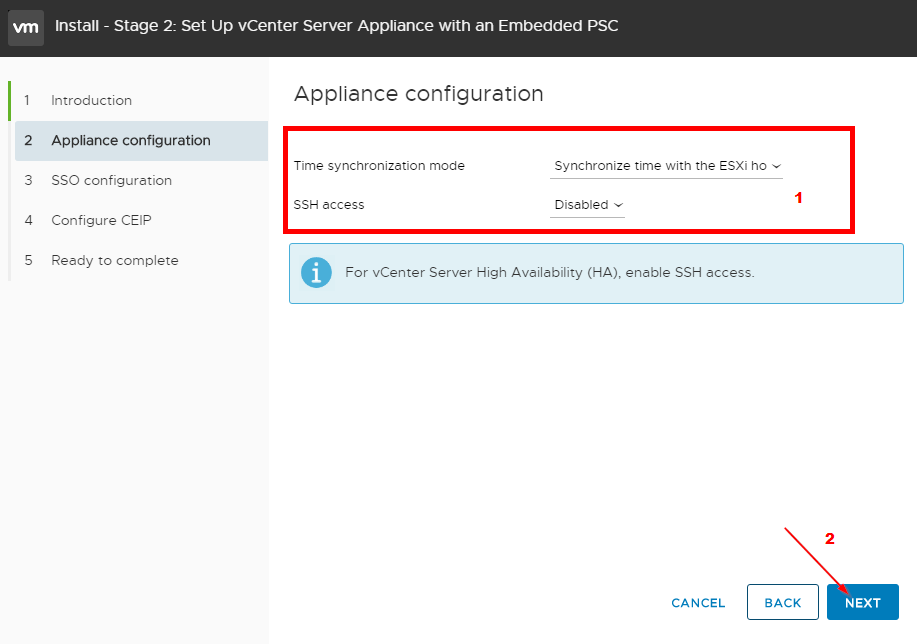Click the chevron arrow after ESXi host text
The image size is (917, 644).
tap(777, 166)
